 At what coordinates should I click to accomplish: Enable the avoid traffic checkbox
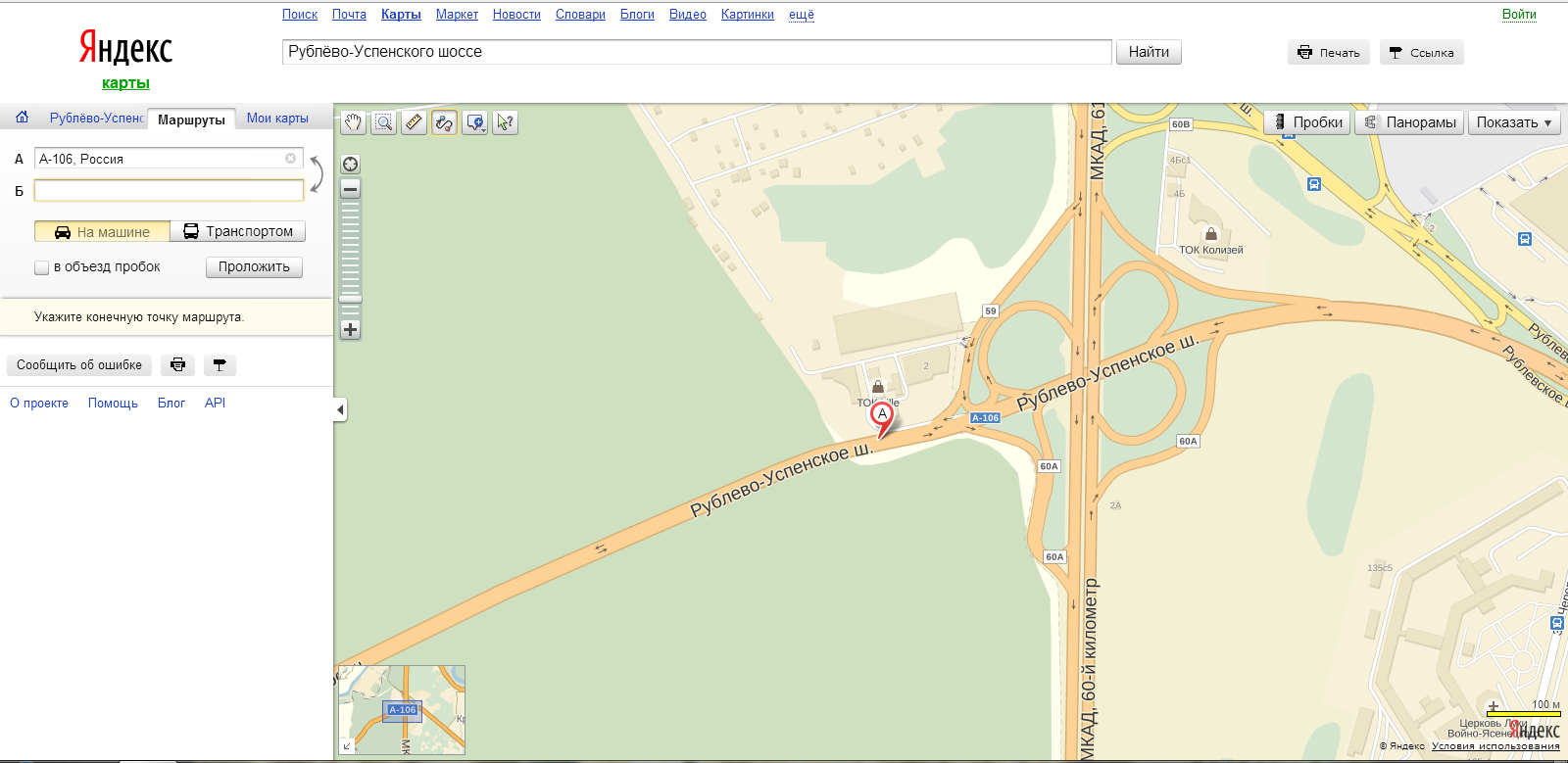pyautogui.click(x=41, y=267)
